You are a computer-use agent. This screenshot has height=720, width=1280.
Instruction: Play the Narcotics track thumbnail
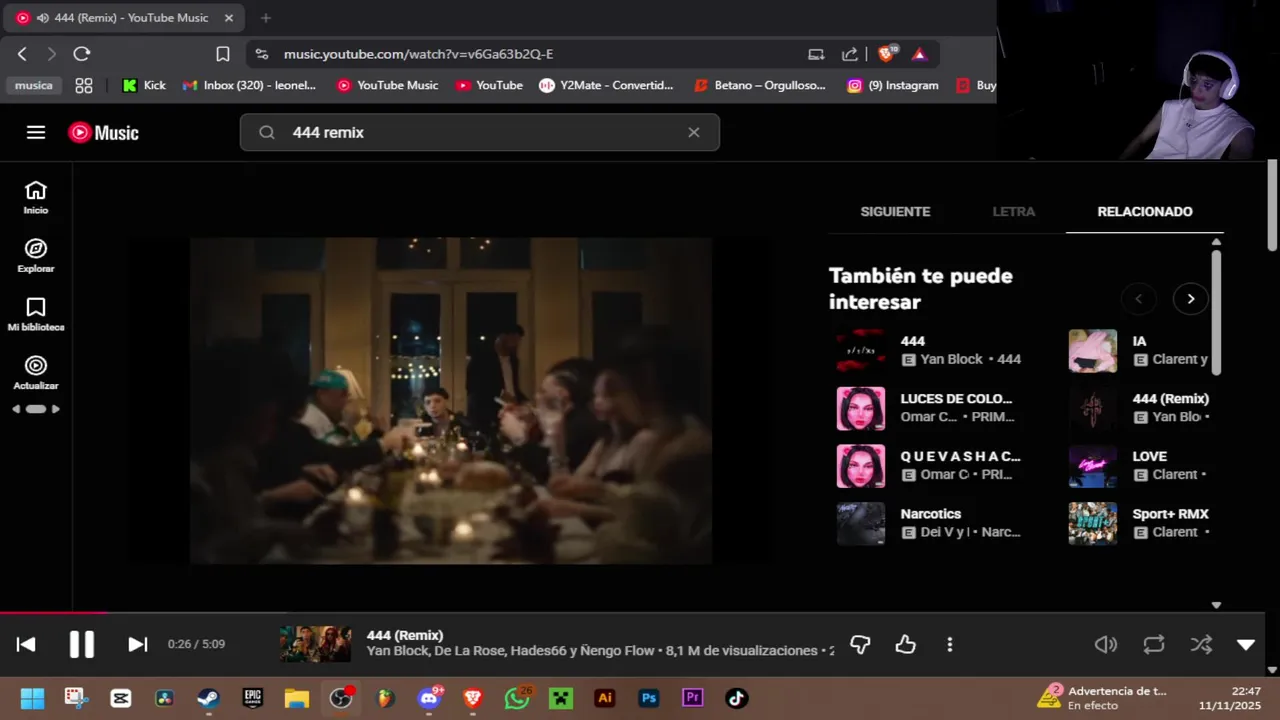coord(861,523)
